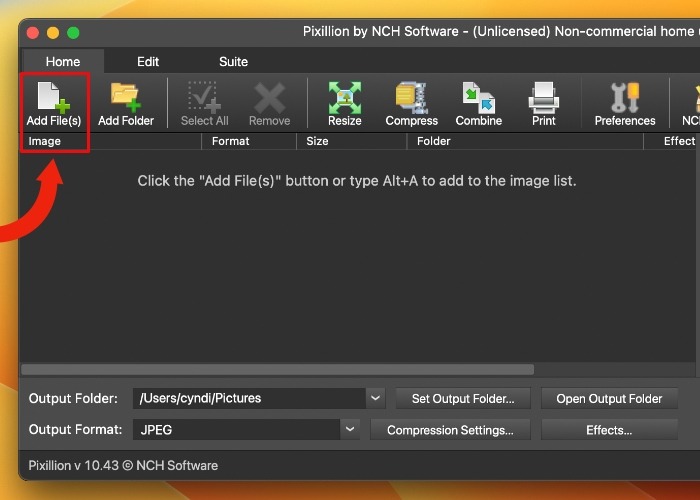Image resolution: width=700 pixels, height=500 pixels.
Task: Click the Remove toolbar icon
Action: [269, 104]
